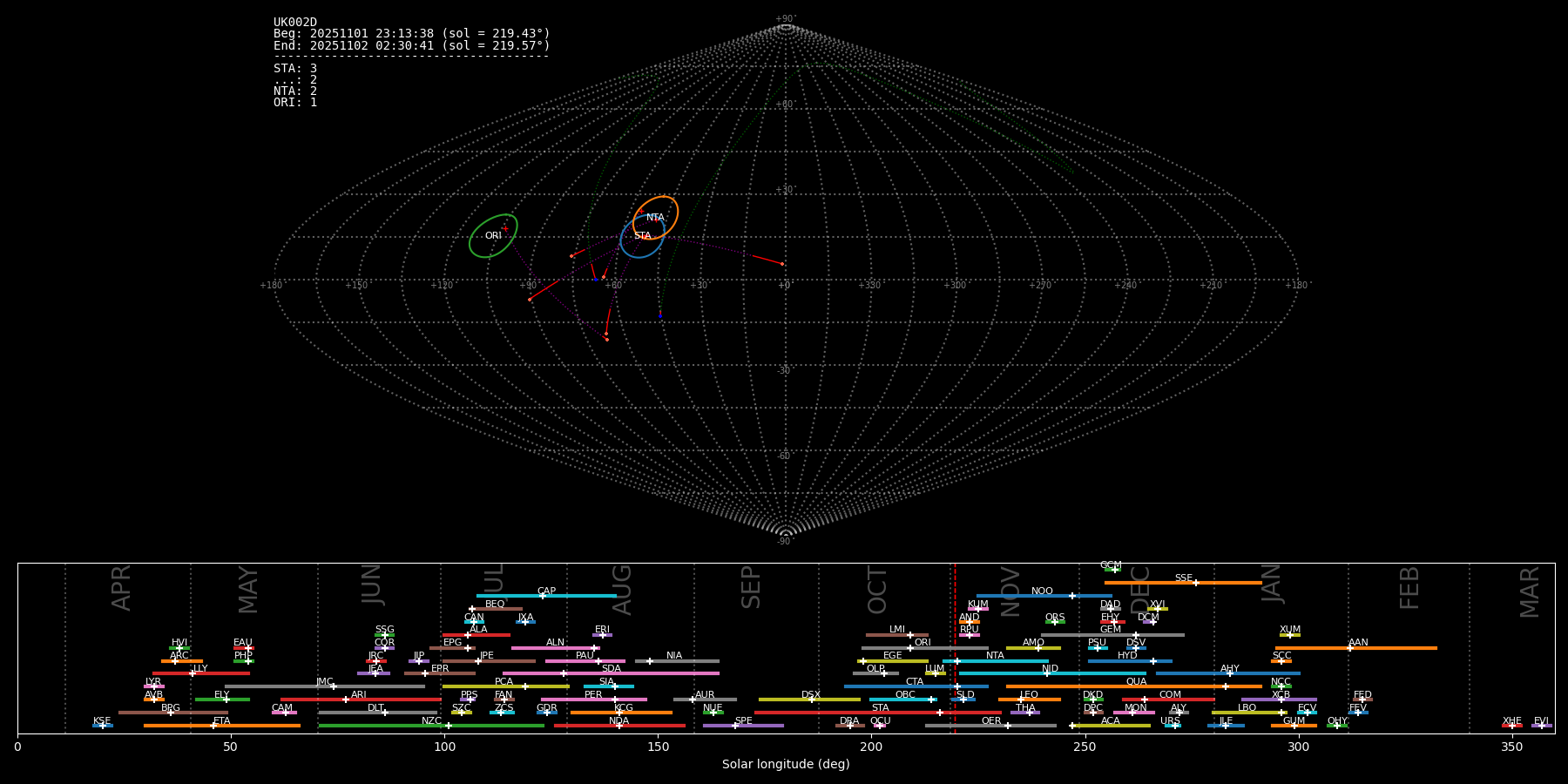Click the red dashed current solar longitude line

955,648
